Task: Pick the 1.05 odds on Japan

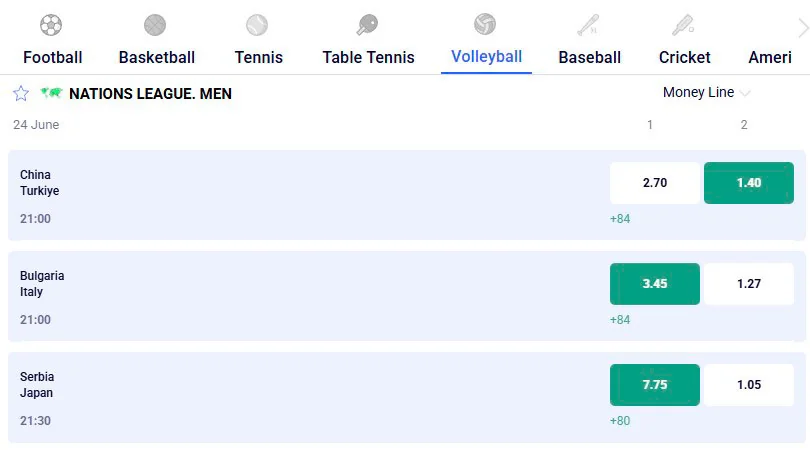Action: [x=749, y=385]
